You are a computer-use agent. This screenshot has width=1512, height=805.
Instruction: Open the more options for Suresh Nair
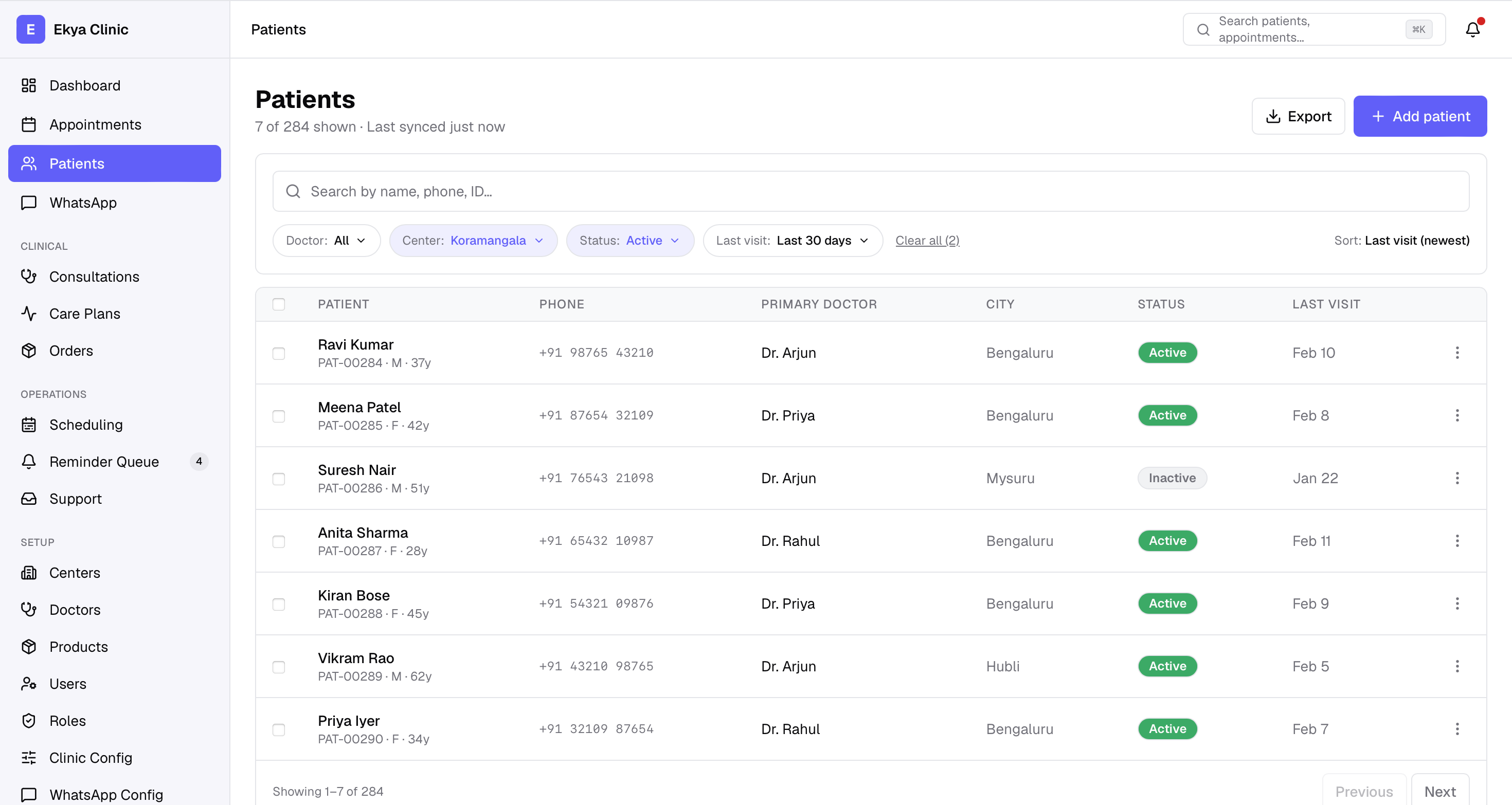coord(1456,478)
